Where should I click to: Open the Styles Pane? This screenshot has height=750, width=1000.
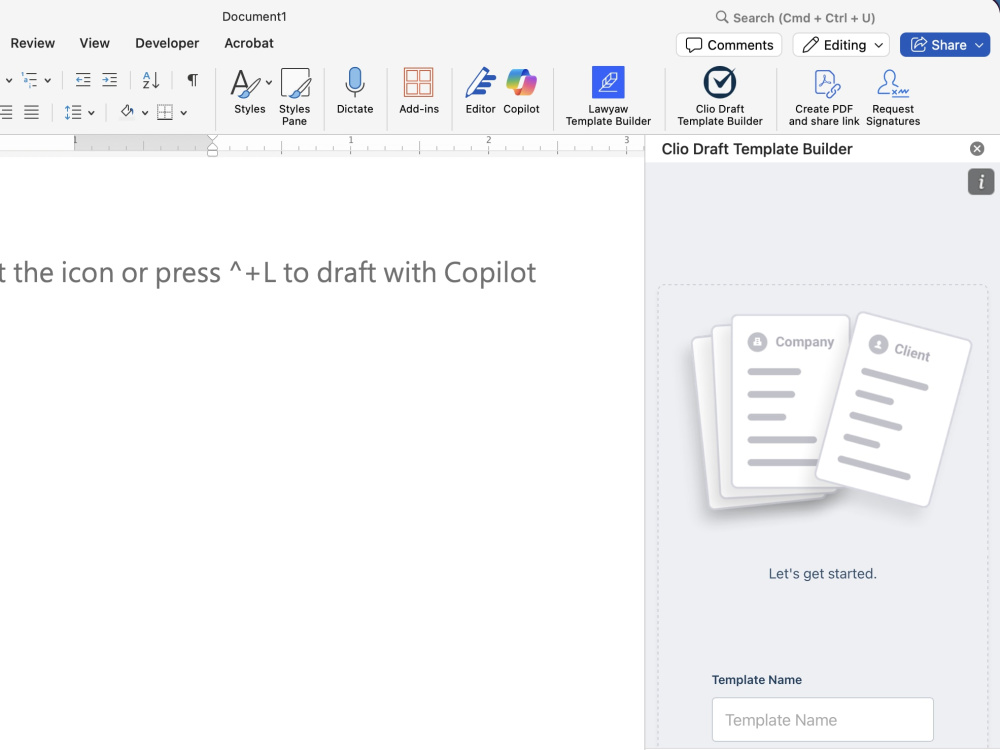click(x=295, y=97)
